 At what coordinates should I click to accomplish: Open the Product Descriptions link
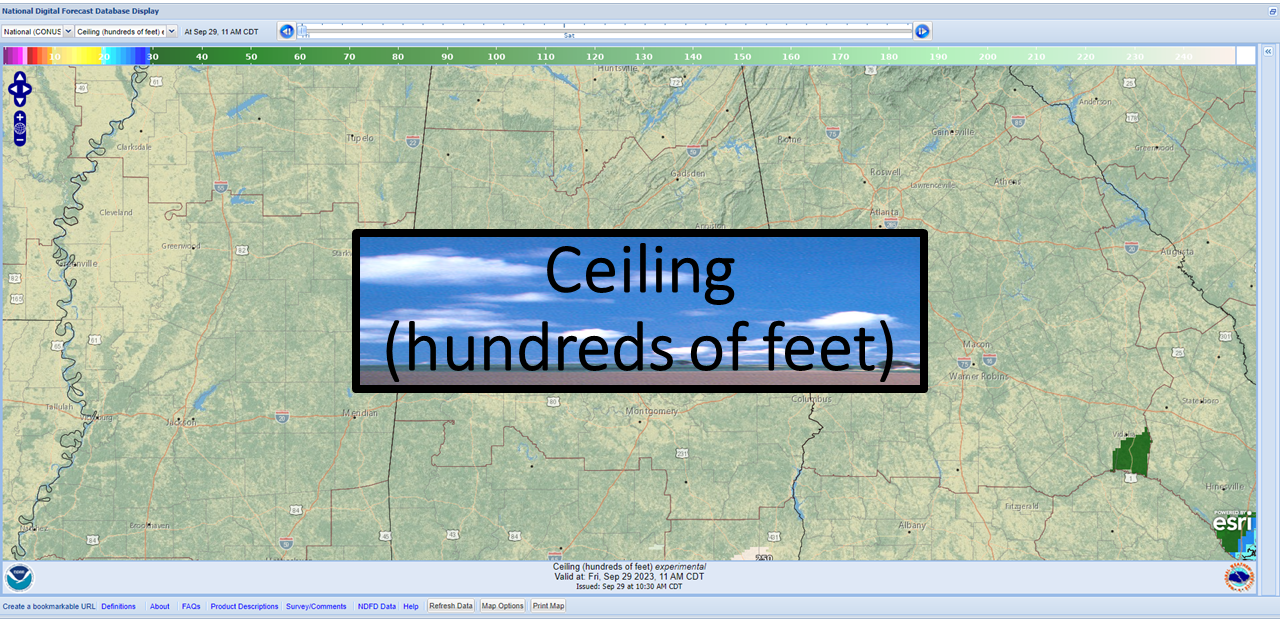click(244, 606)
